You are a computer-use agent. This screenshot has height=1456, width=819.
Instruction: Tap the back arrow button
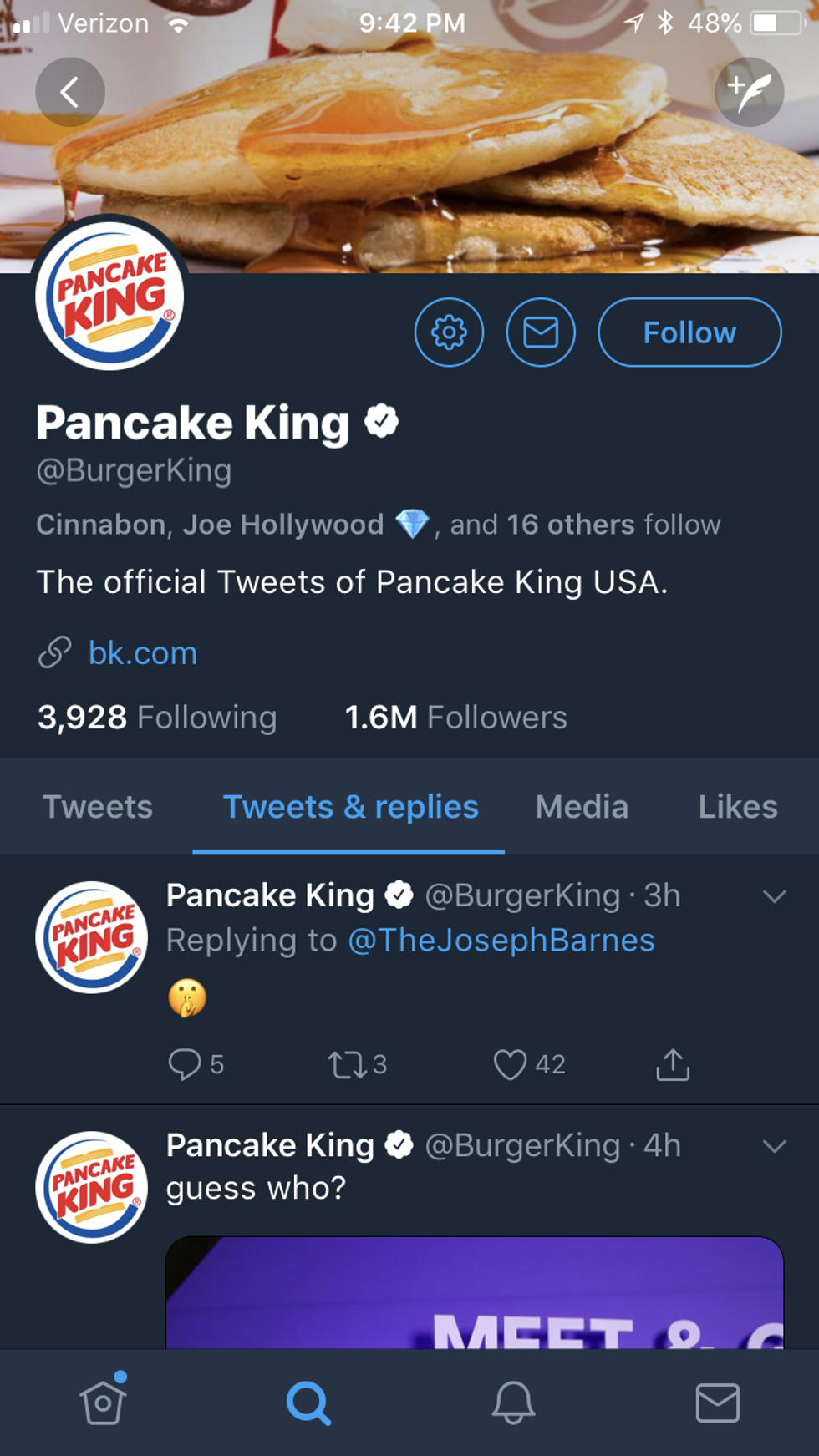pyautogui.click(x=70, y=92)
